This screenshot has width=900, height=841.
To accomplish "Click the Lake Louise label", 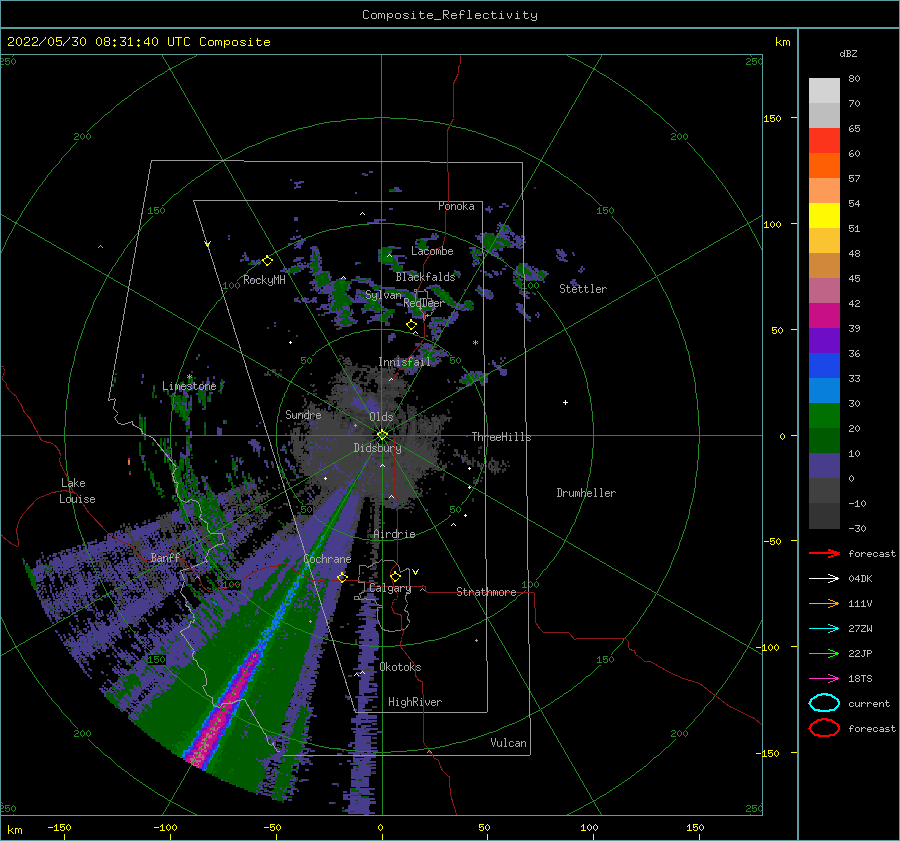I will click(77, 491).
